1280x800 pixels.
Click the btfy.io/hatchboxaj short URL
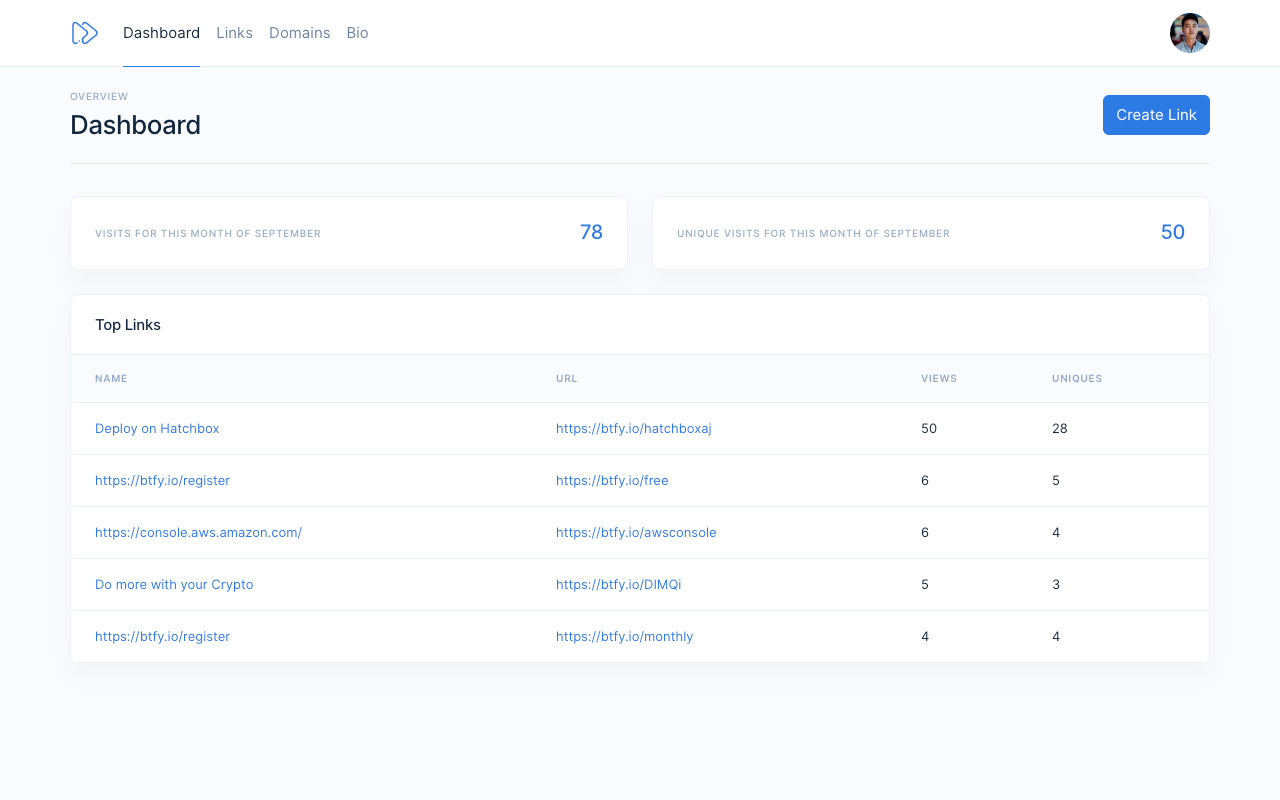(633, 428)
